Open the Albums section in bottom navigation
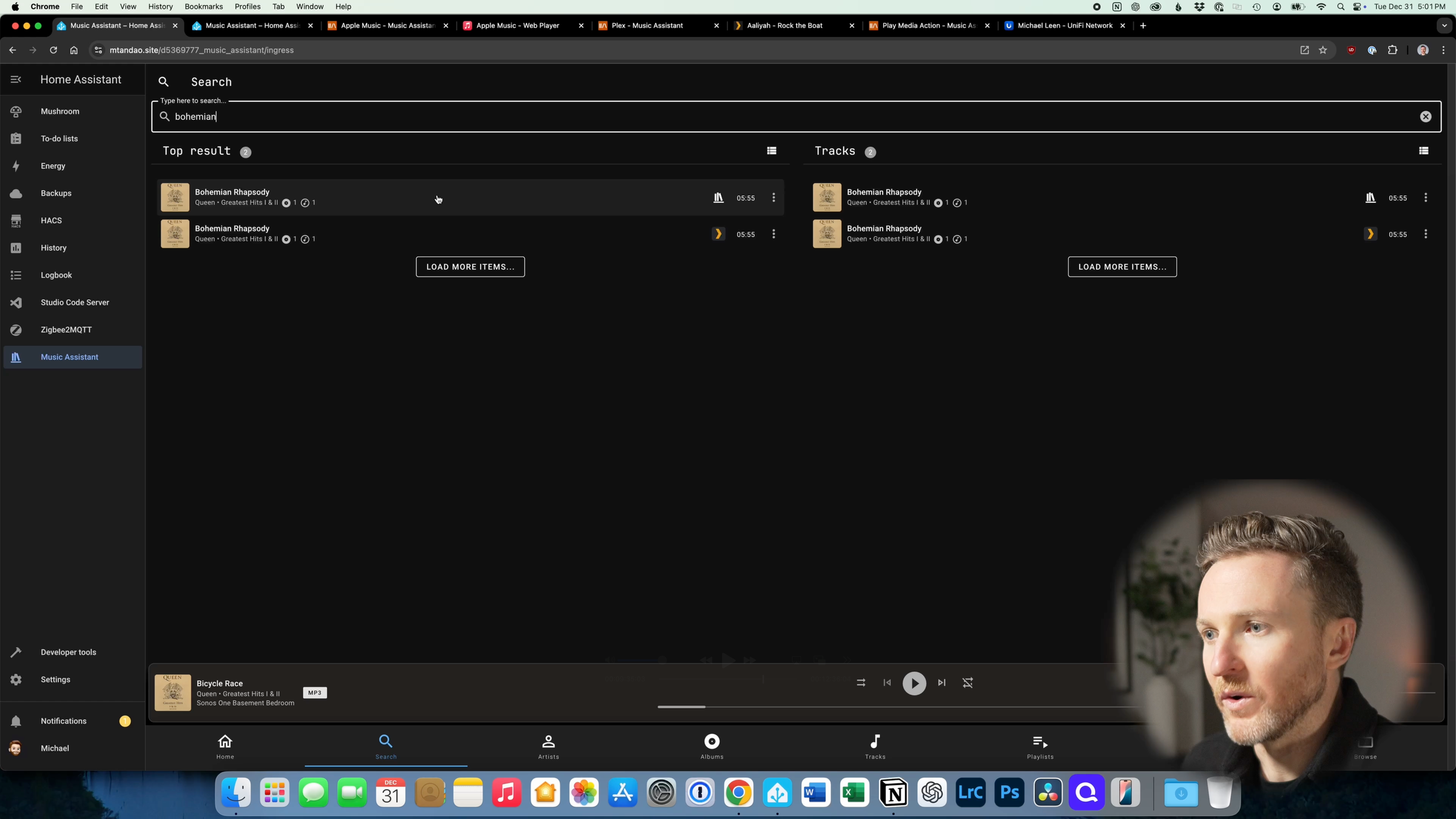The height and width of the screenshot is (819, 1456). (711, 746)
